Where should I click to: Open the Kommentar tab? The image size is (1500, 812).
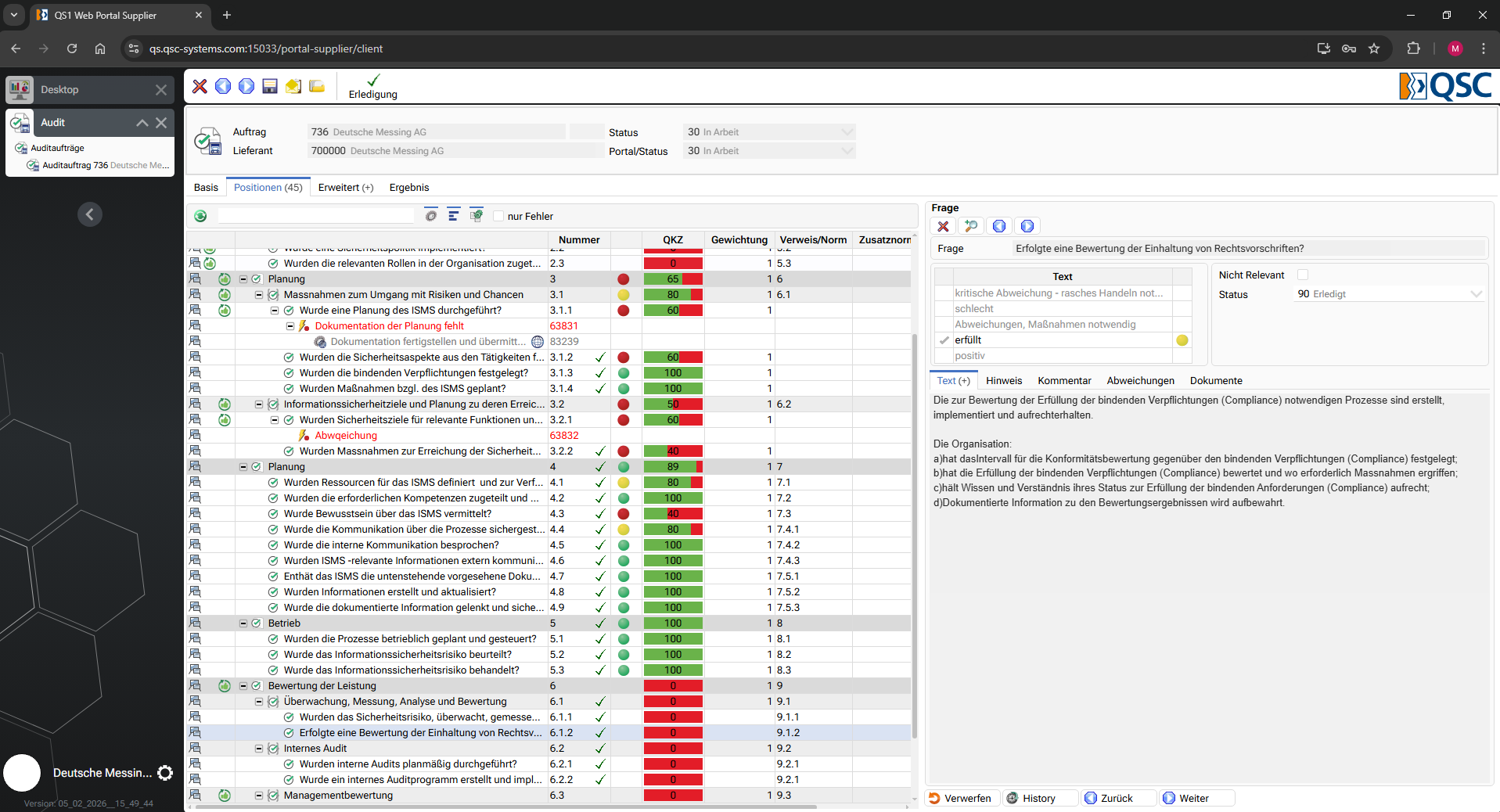(x=1064, y=381)
